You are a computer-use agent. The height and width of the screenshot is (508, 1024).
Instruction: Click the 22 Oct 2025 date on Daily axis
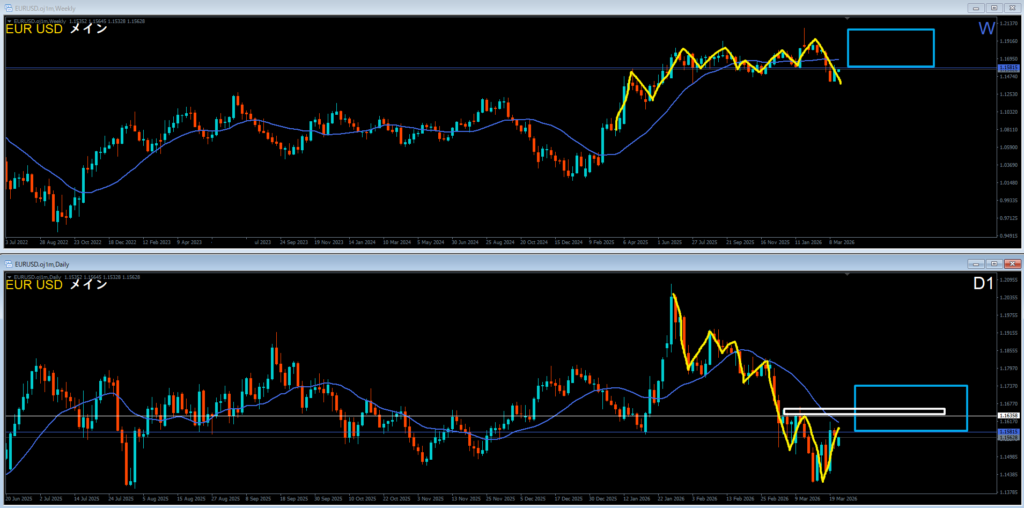coord(398,499)
